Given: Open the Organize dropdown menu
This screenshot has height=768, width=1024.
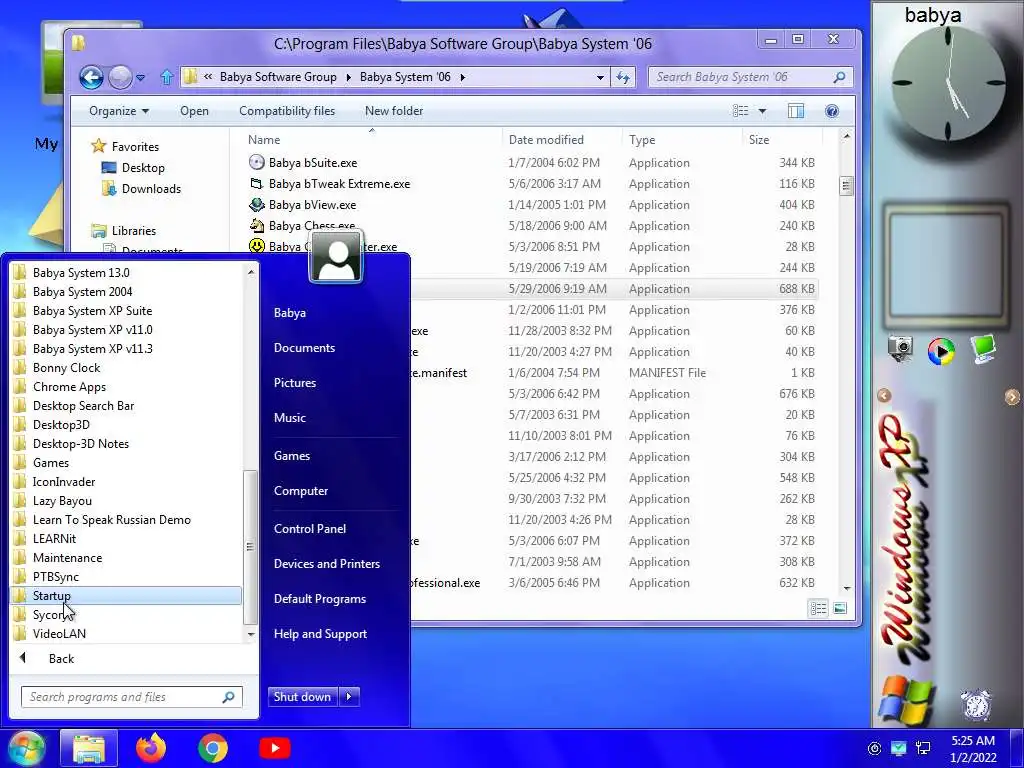Looking at the screenshot, I should tap(119, 111).
